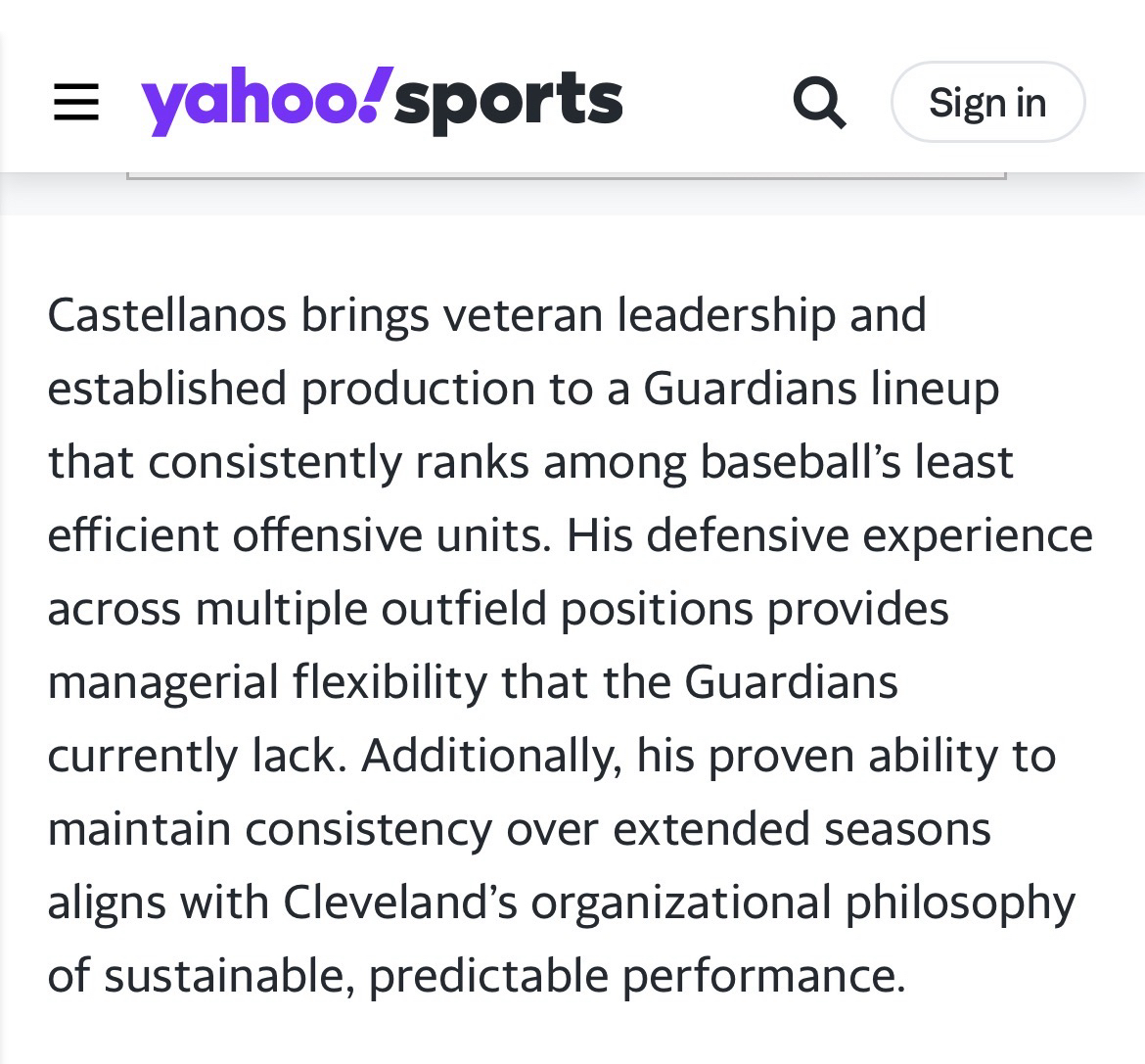The height and width of the screenshot is (1064, 1145).
Task: Click the word "Additionally" in the article
Action: (x=492, y=756)
